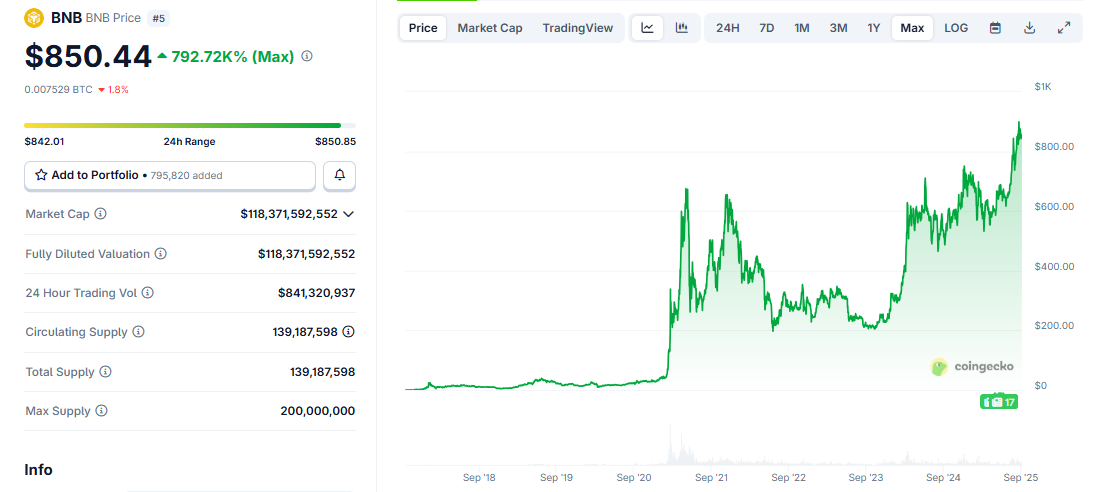The image size is (1096, 492).
Task: Click the $842.01 range low value
Action: pos(44,141)
